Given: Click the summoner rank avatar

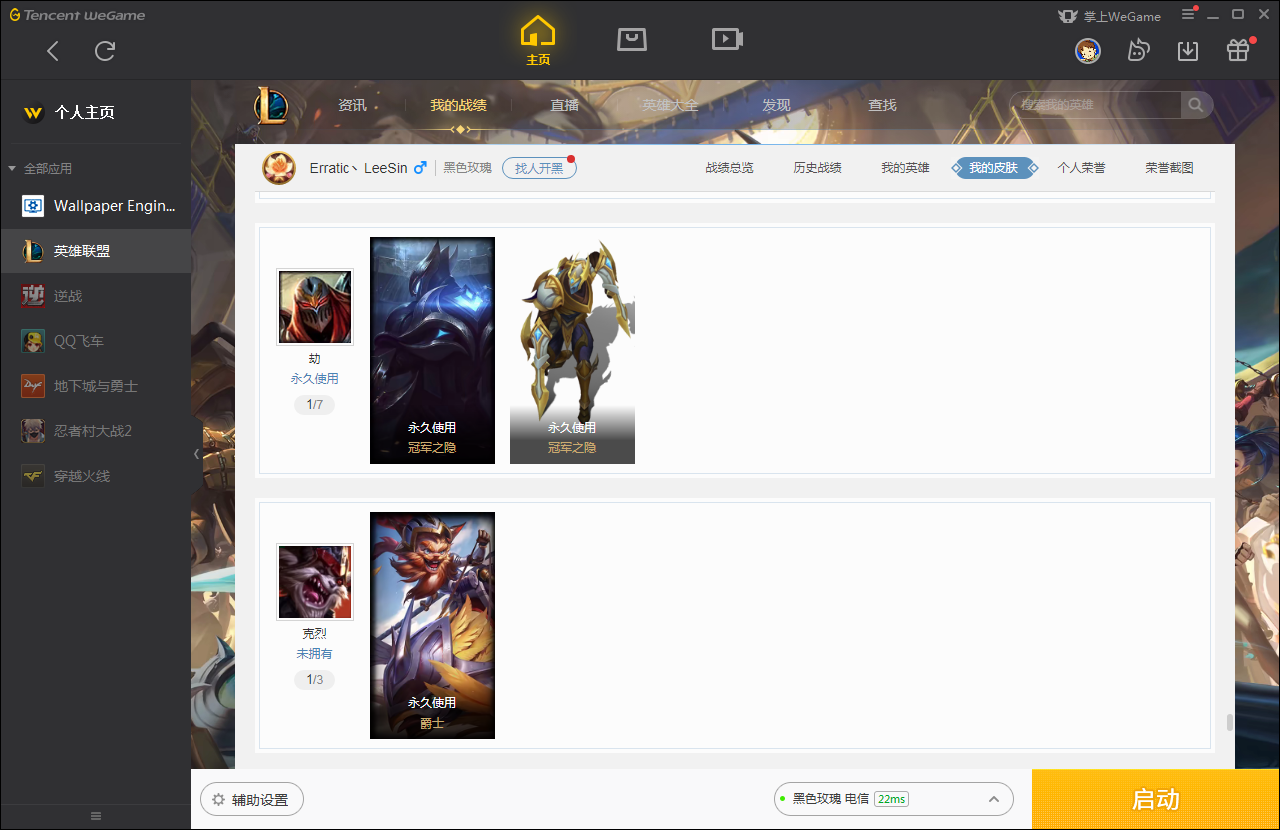Looking at the screenshot, I should tap(279, 168).
